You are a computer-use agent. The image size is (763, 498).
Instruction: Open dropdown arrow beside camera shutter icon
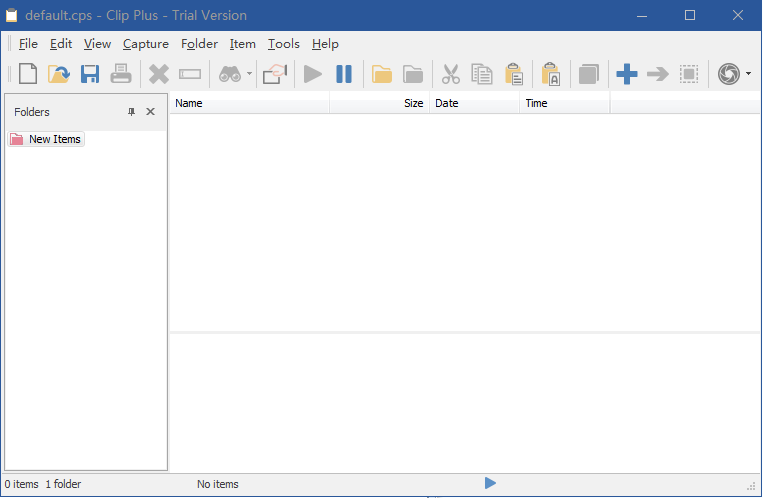748,74
